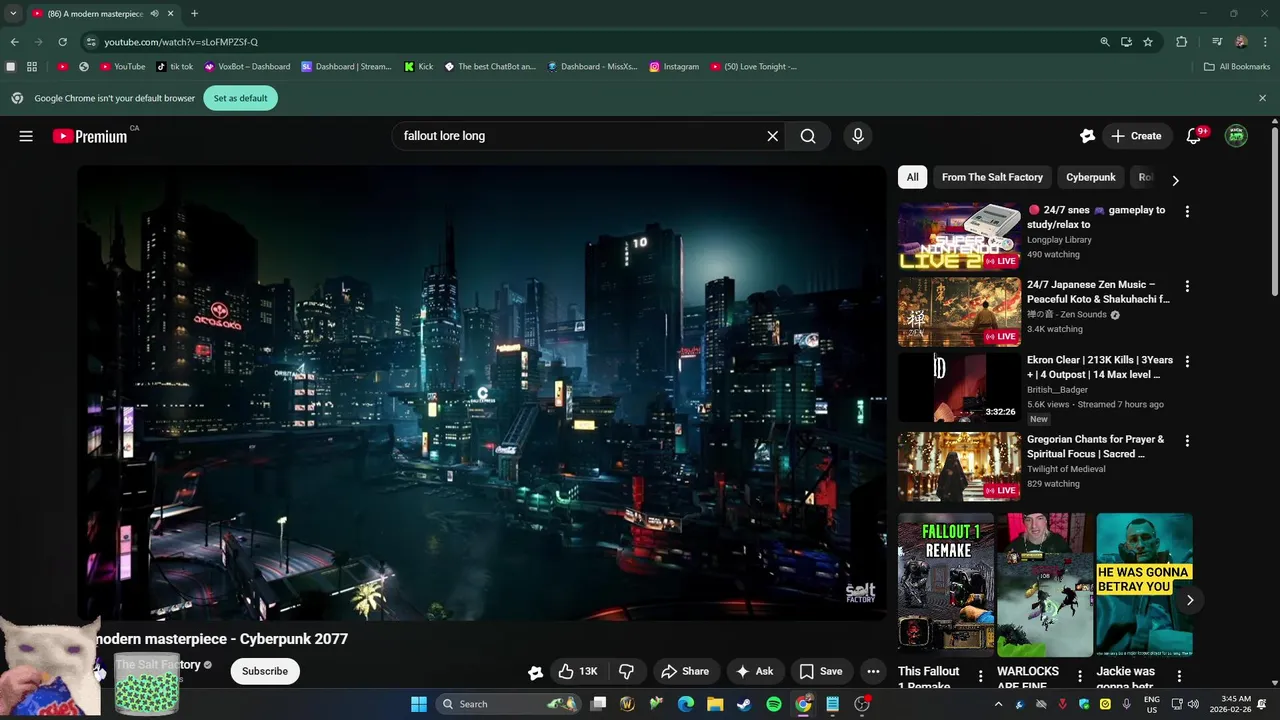Open Chrome extensions puzzle icon
Screen dimensions: 1280x720
1181,42
